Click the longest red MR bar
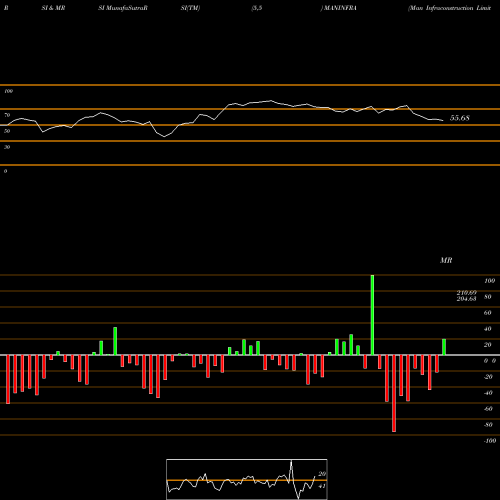This screenshot has width=500, height=500. tap(394, 393)
